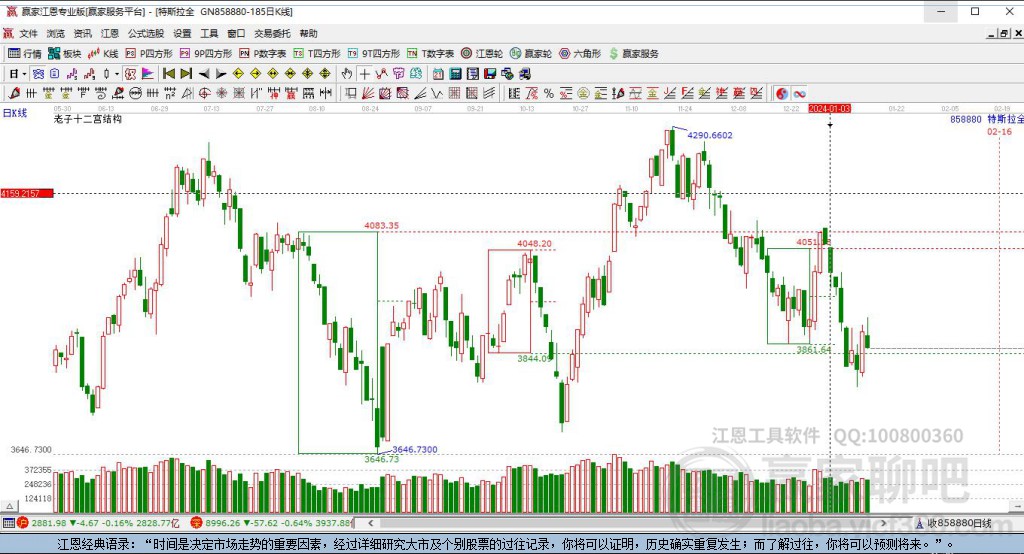Image resolution: width=1024 pixels, height=554 pixels.
Task: Click the red floppy save icon
Action: (x=490, y=74)
